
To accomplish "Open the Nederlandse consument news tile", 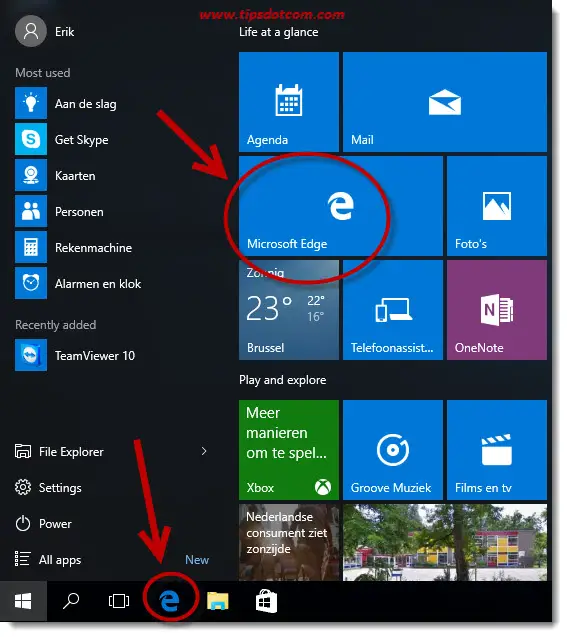I will tap(288, 542).
